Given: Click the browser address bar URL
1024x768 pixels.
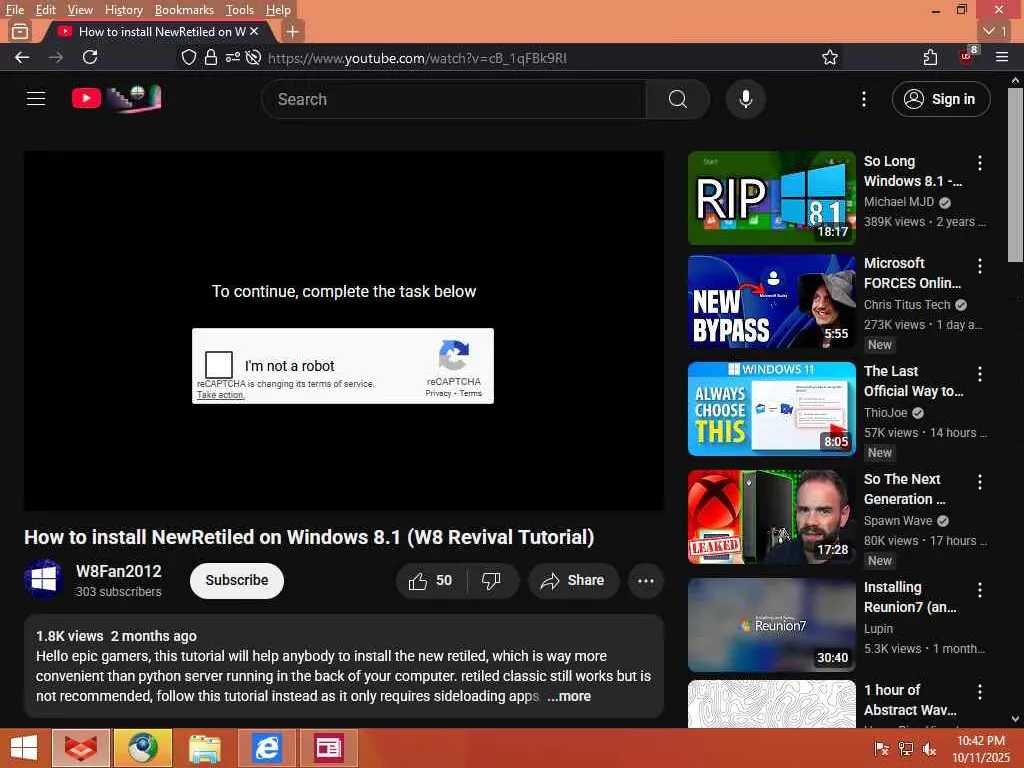Looking at the screenshot, I should (417, 58).
